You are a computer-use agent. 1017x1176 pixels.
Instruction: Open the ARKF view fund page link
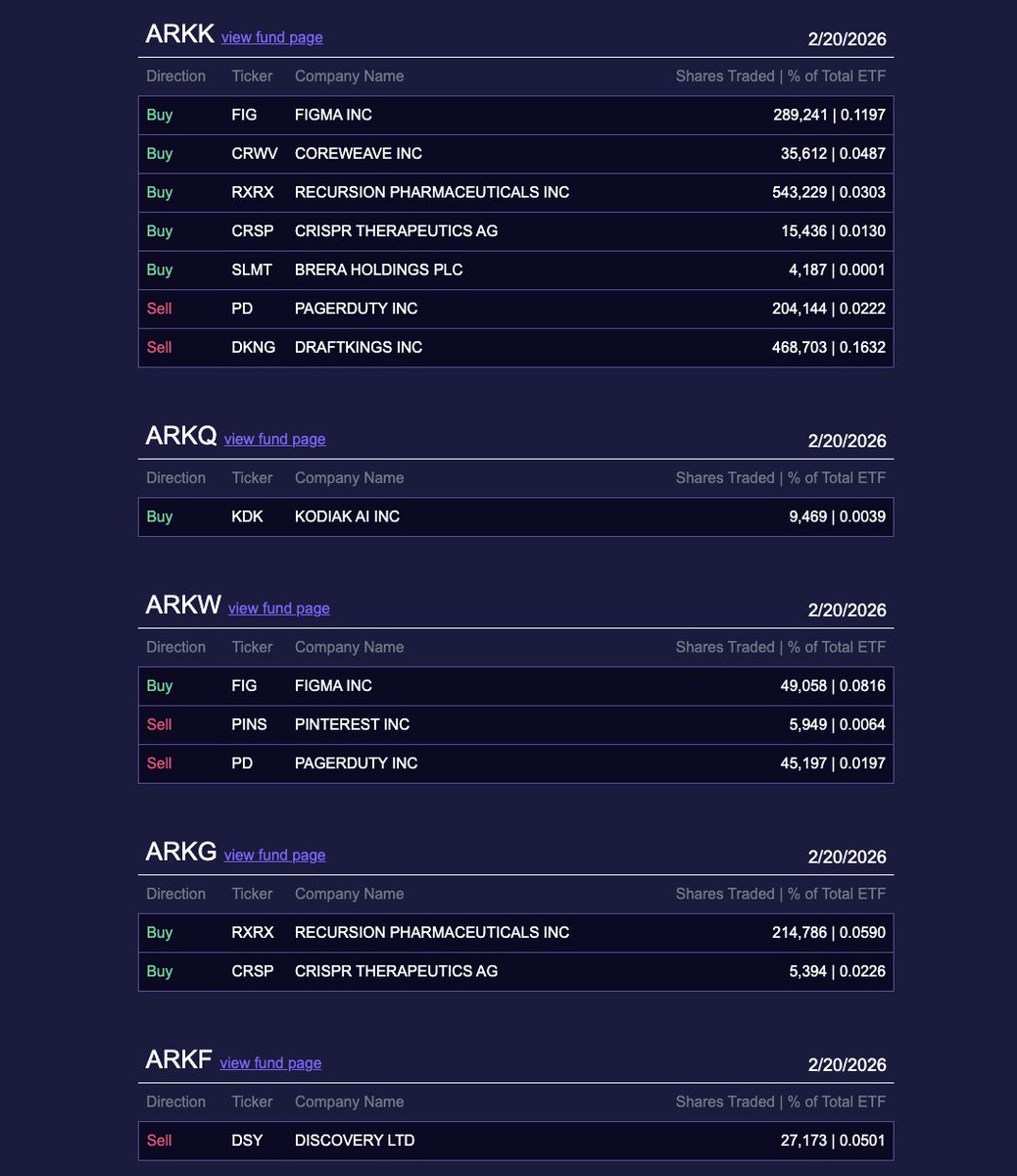pyautogui.click(x=270, y=1063)
